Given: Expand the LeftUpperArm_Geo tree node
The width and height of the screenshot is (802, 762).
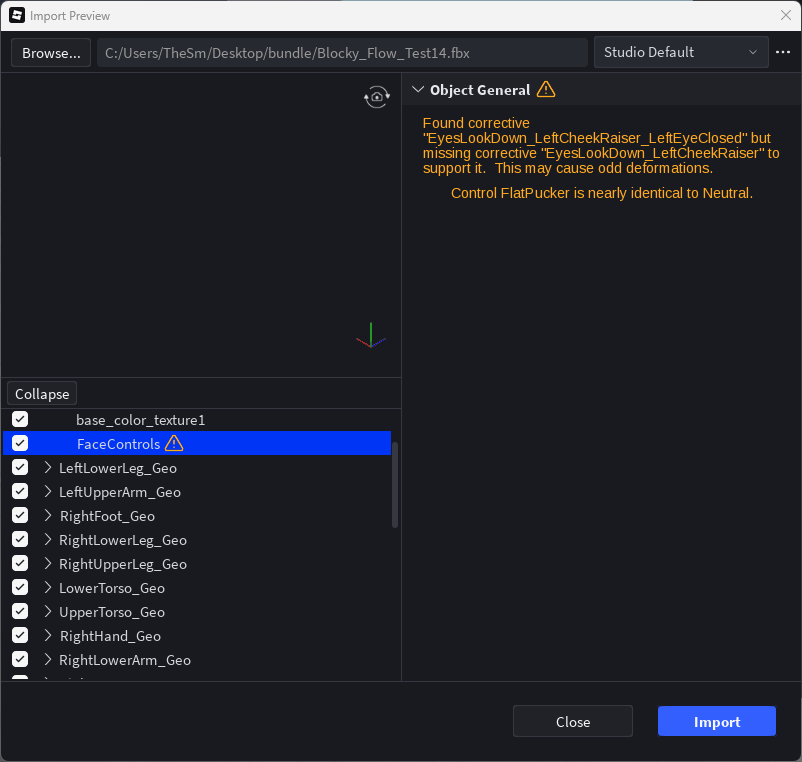Looking at the screenshot, I should click(48, 491).
